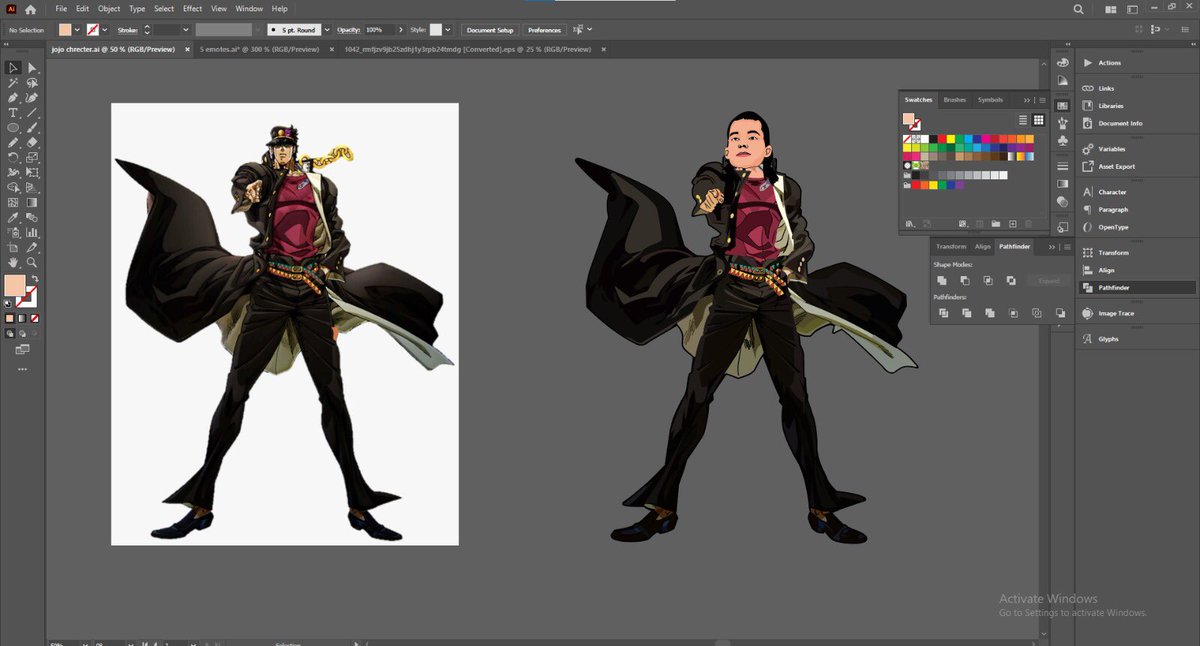1200x646 pixels.
Task: Expand the Opacity arrow
Action: coord(401,30)
